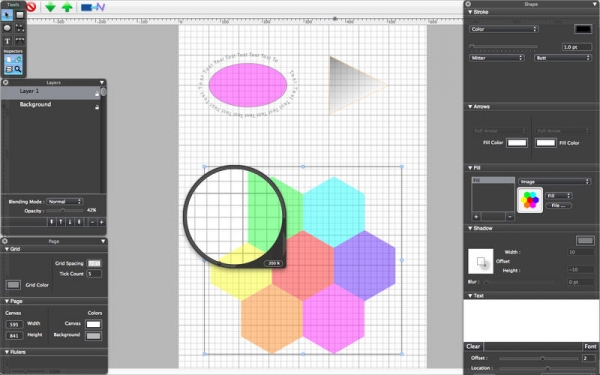The image size is (600, 375).
Task: Select the Background layer row
Action: (51, 105)
